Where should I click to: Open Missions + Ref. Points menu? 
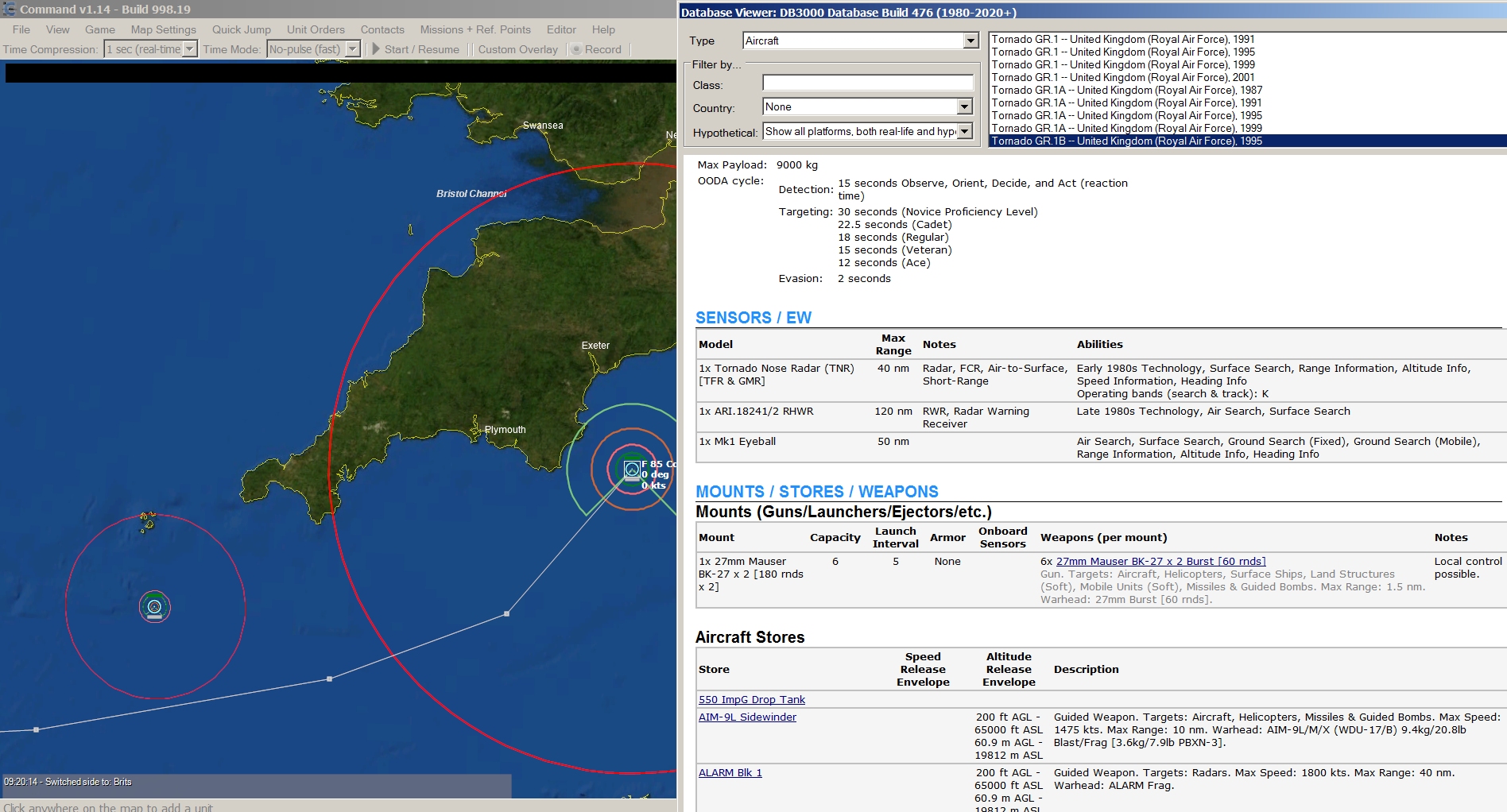[475, 29]
